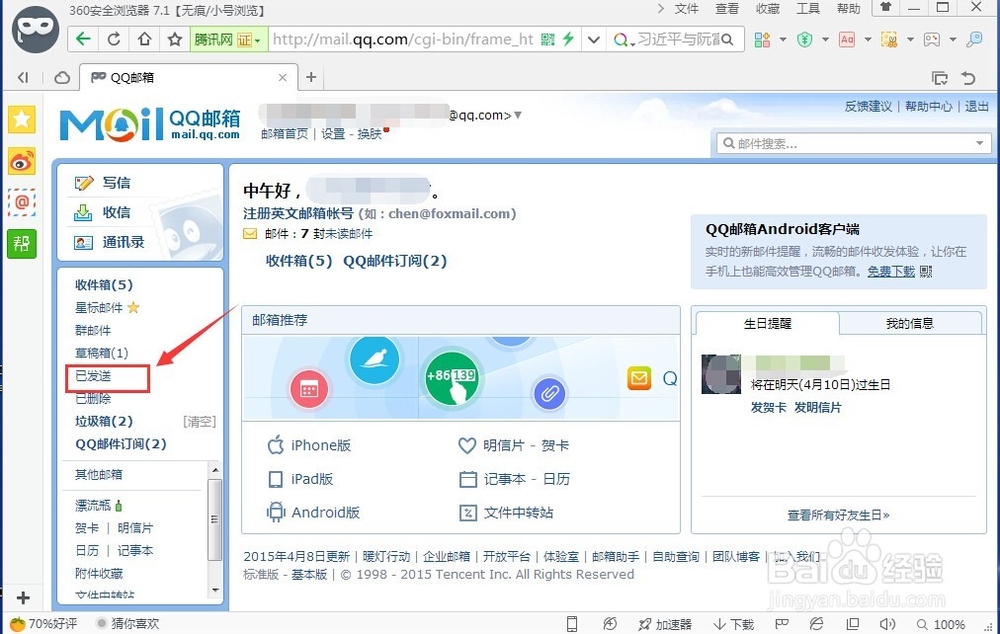Click the cloud icon left of tabs
Screen dimensions: 1000x634
click(62, 78)
